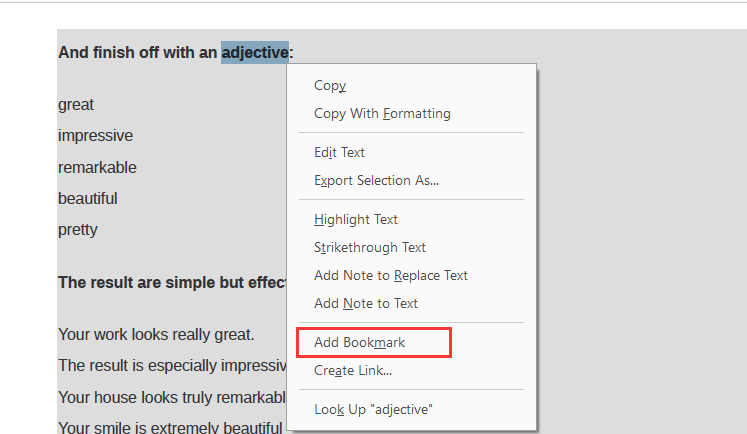
Task: Look Up "adjective" from the context menu
Action: point(373,410)
